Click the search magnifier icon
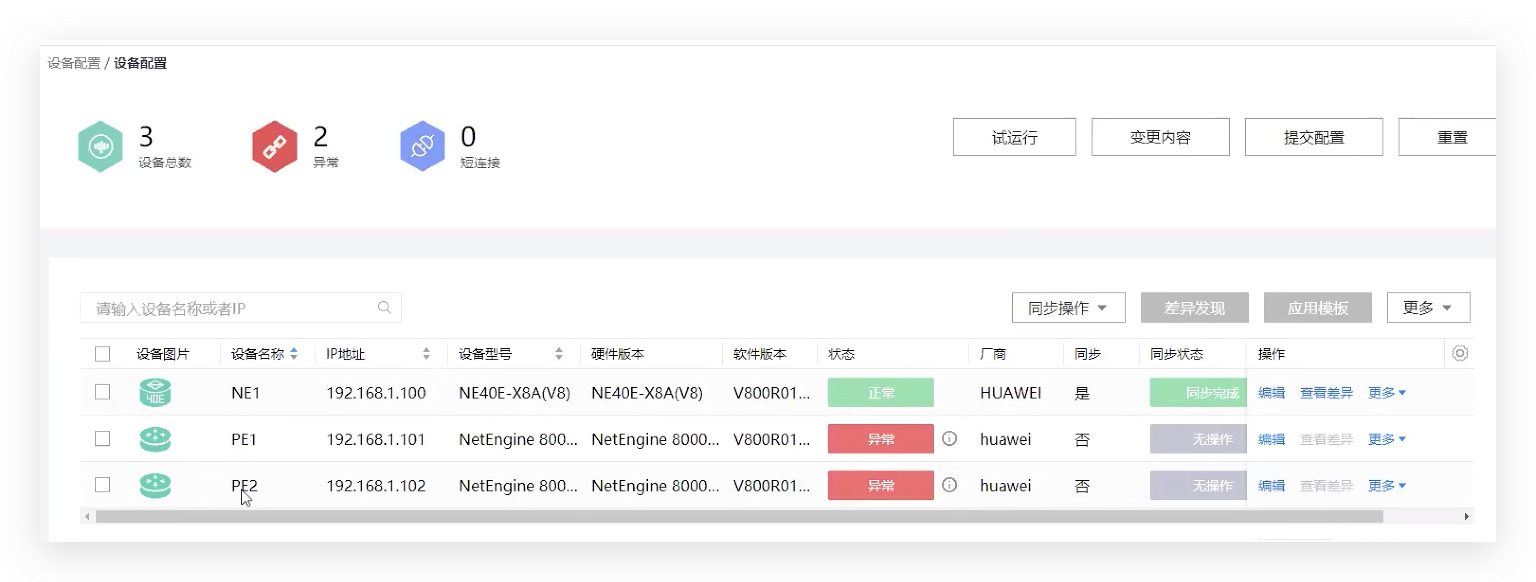This screenshot has height=582, width=1536. [x=384, y=308]
